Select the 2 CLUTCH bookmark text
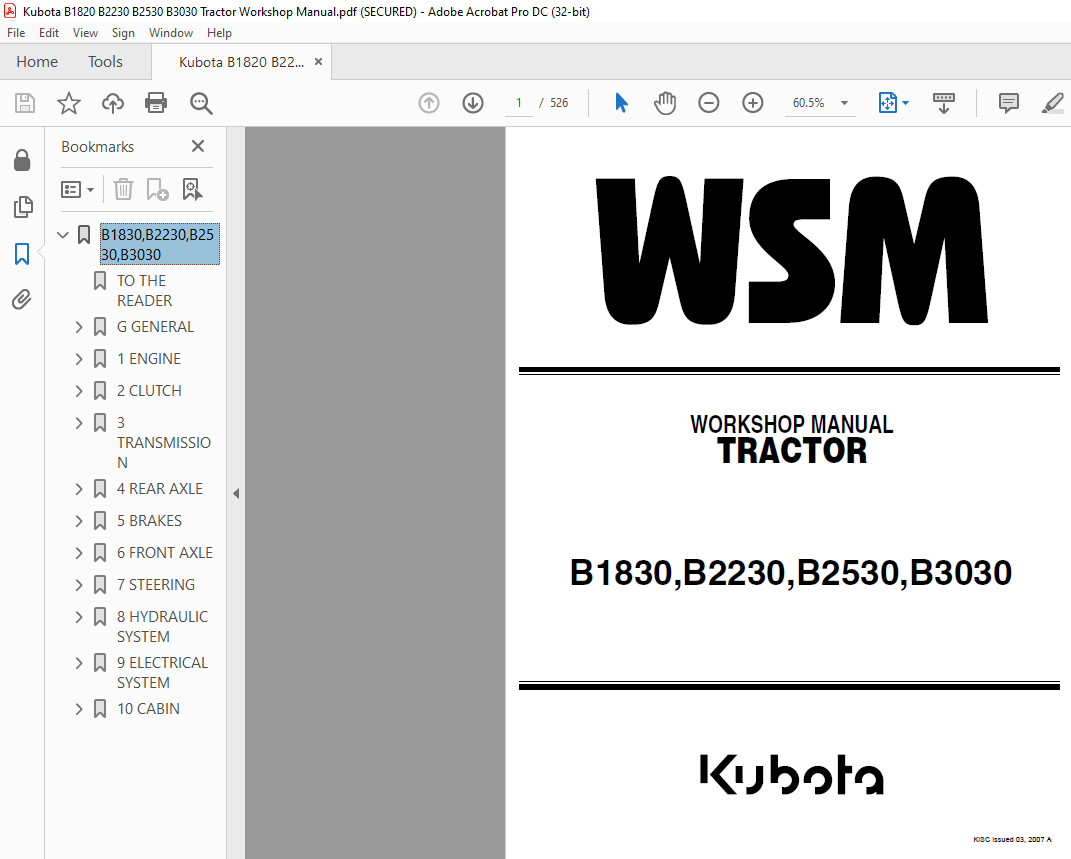The height and width of the screenshot is (859, 1071). [x=149, y=391]
